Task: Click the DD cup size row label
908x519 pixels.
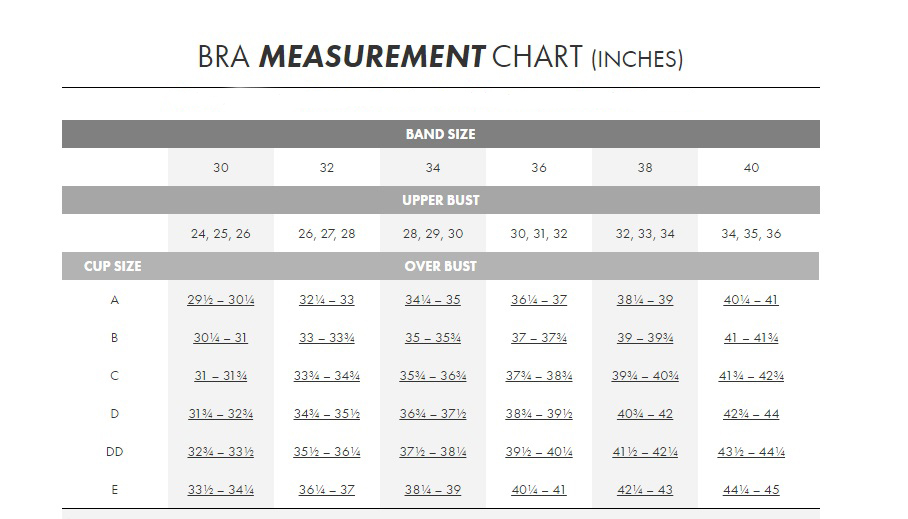Action: (114, 452)
